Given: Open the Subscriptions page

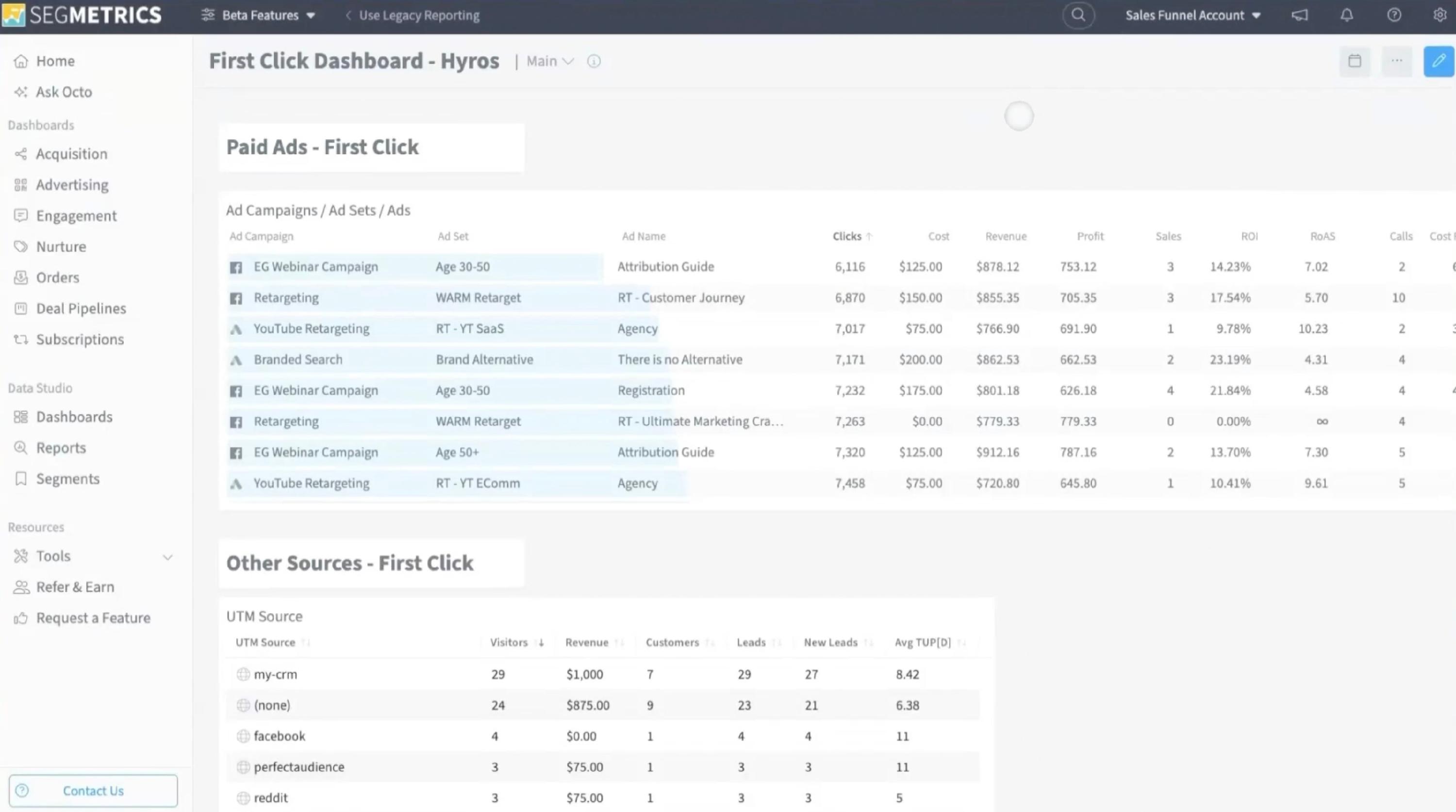Looking at the screenshot, I should (80, 340).
